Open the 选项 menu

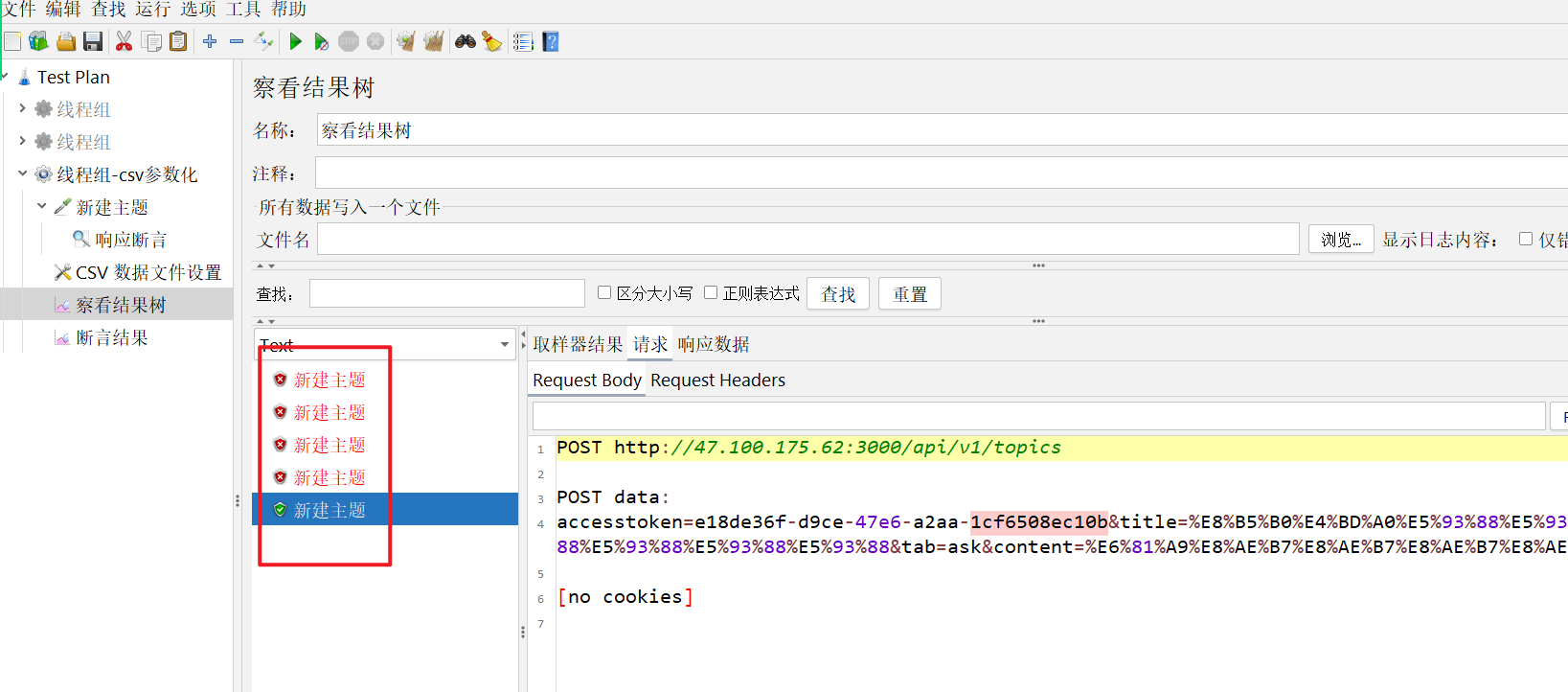[x=198, y=9]
